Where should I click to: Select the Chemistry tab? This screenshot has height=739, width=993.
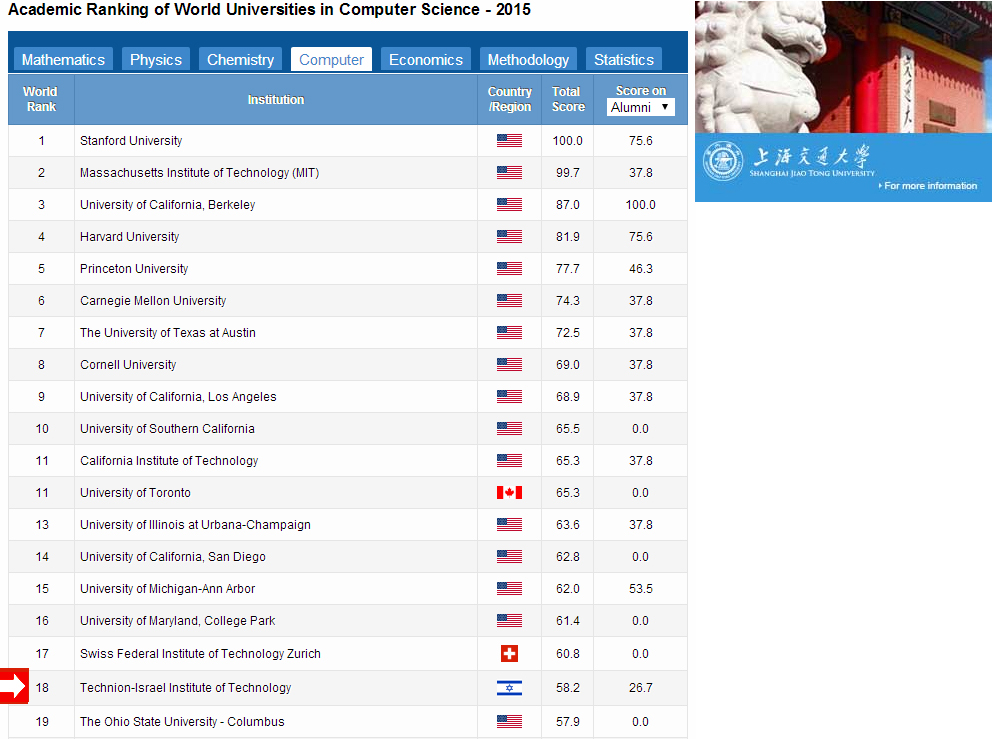pyautogui.click(x=241, y=60)
